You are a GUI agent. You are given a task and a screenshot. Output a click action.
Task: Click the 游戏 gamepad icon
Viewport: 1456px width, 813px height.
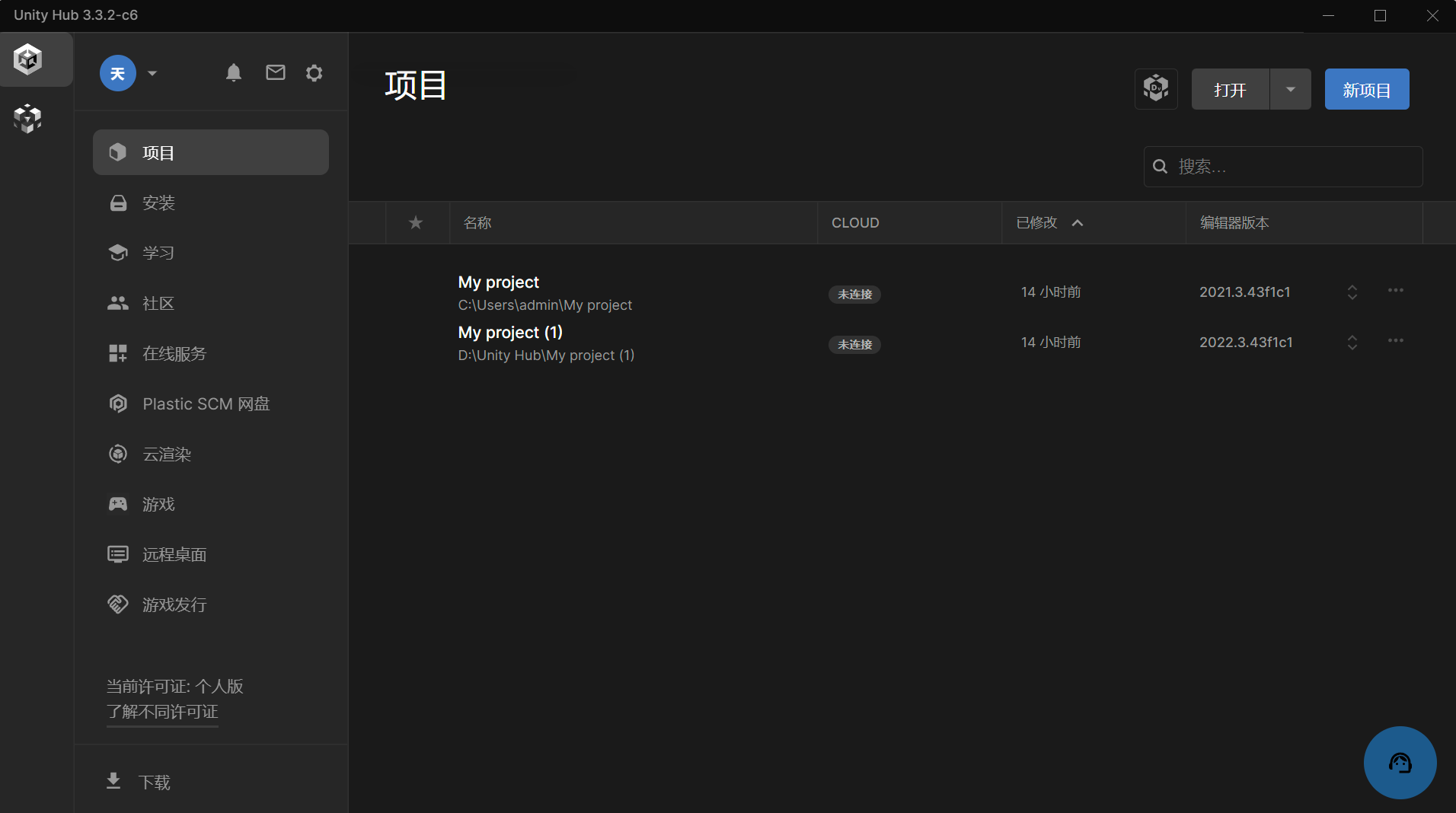(118, 504)
